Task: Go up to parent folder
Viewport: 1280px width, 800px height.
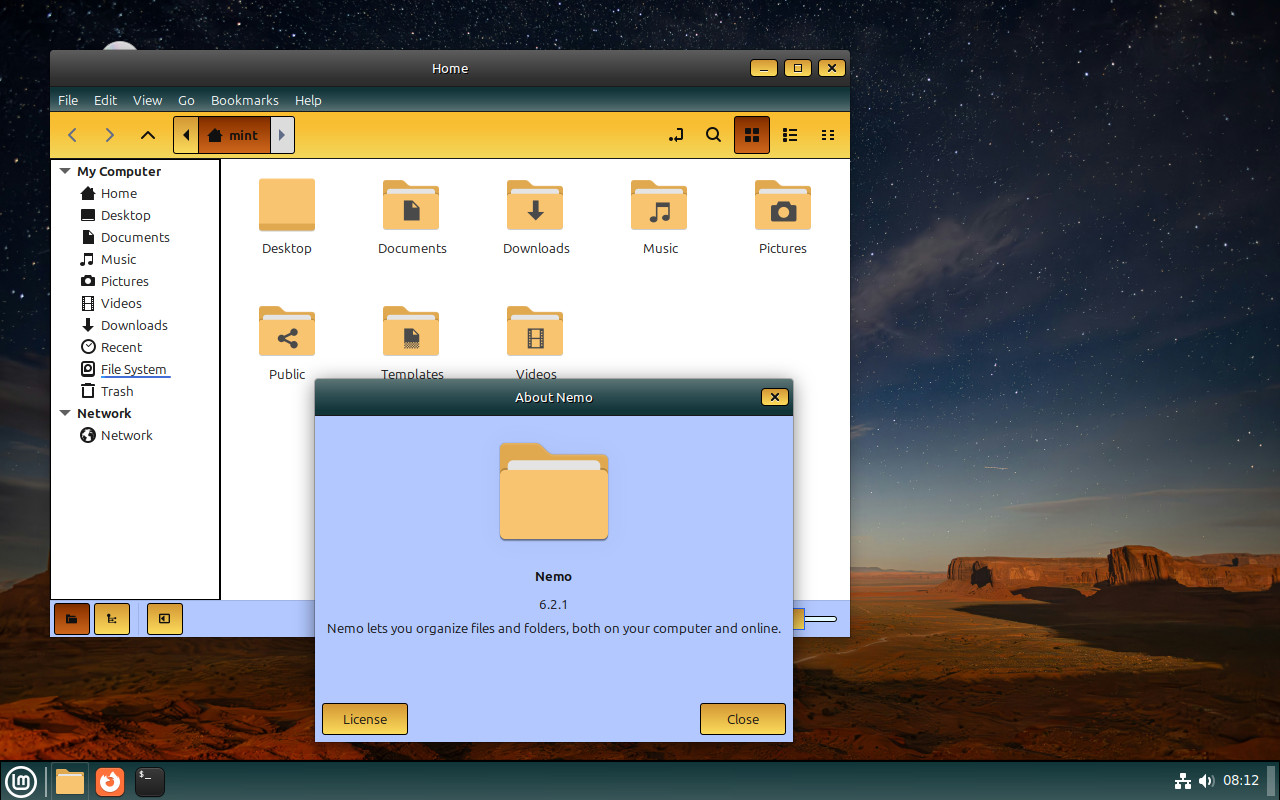Action: point(148,135)
